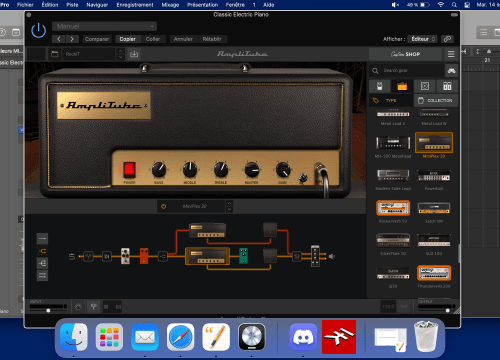Click the gear controller icon beside search
This screenshot has width=500, height=360.
[x=452, y=71]
